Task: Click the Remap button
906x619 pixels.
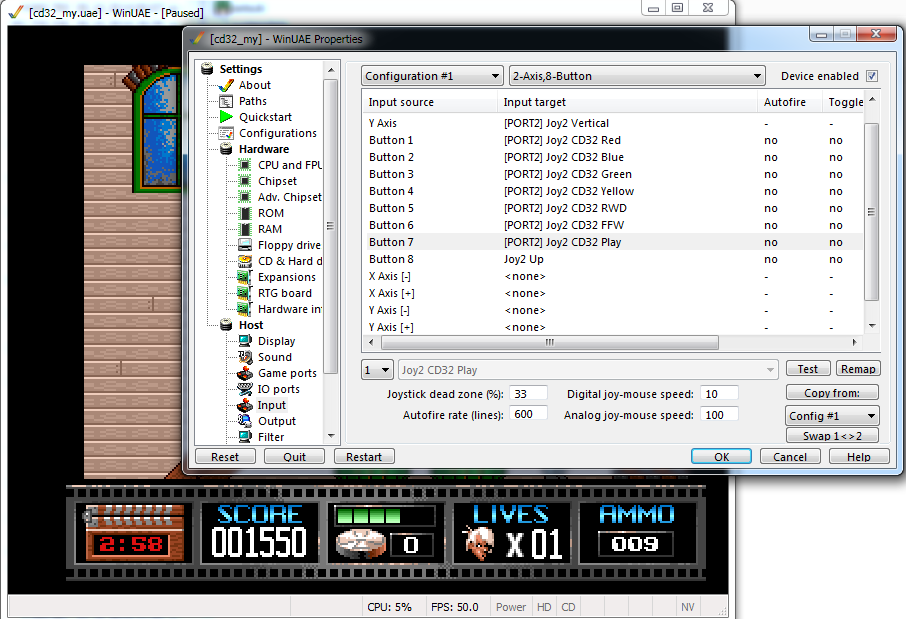Action: click(857, 369)
